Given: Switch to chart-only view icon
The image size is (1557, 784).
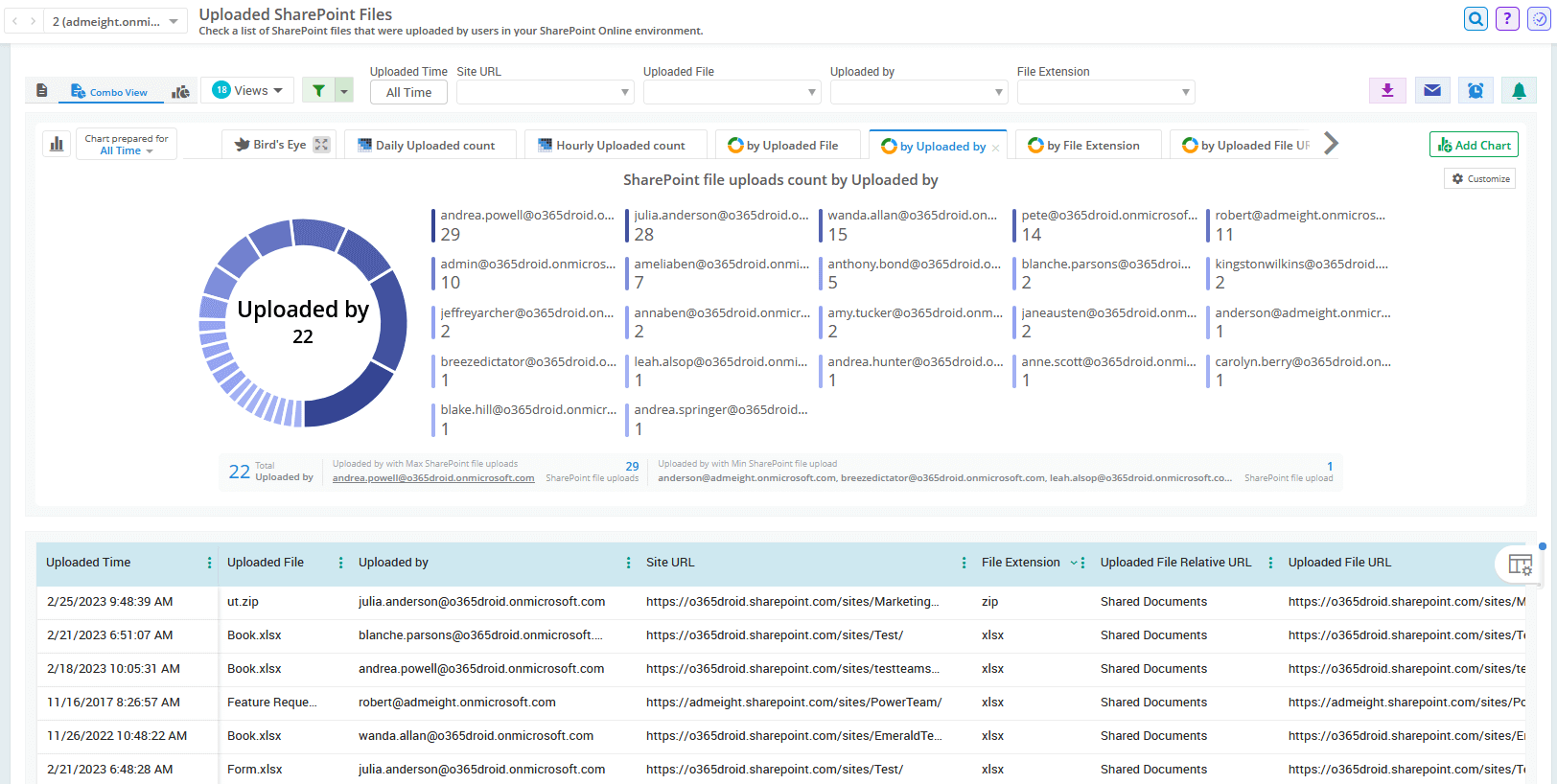Looking at the screenshot, I should [180, 91].
